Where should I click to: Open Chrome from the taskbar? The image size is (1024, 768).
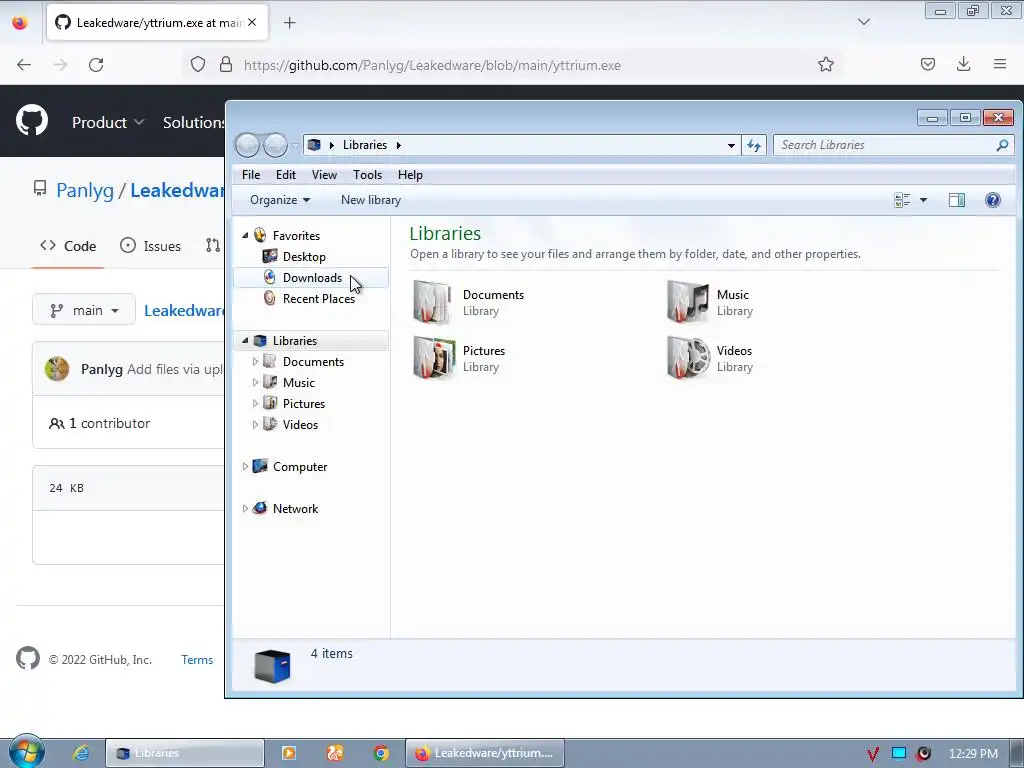pos(381,753)
